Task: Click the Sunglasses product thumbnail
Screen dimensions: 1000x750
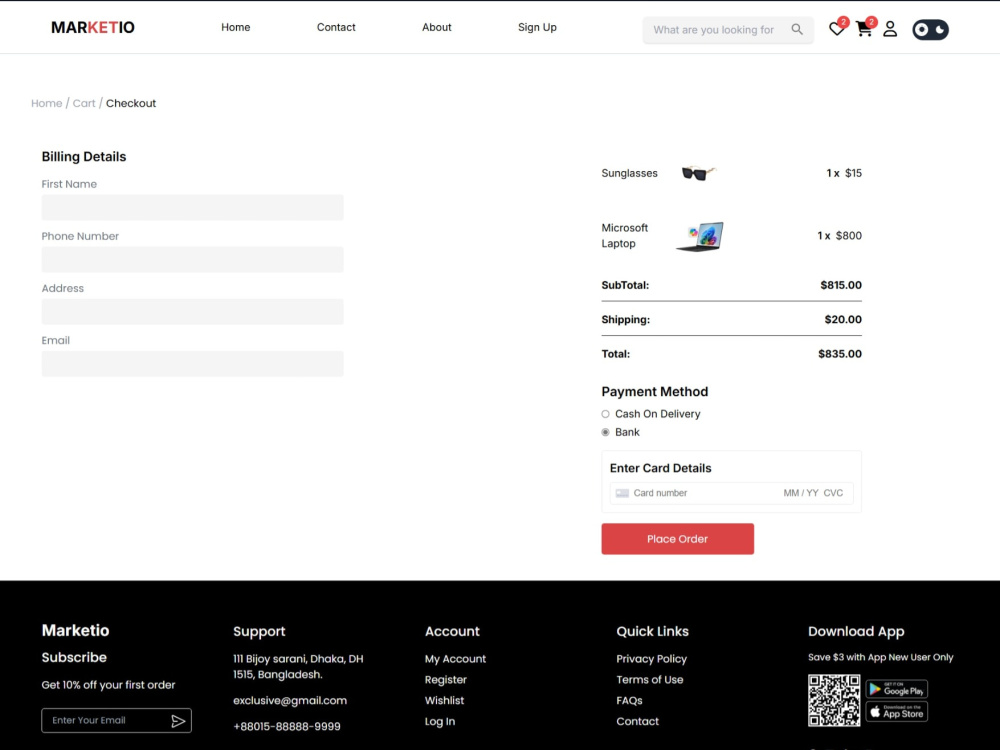Action: tap(699, 173)
